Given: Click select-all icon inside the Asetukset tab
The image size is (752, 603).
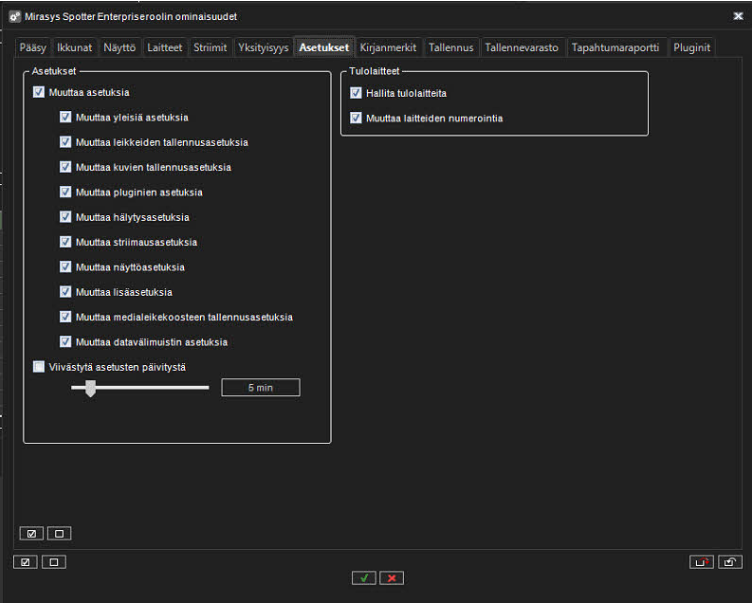Looking at the screenshot, I should pyautogui.click(x=31, y=533).
